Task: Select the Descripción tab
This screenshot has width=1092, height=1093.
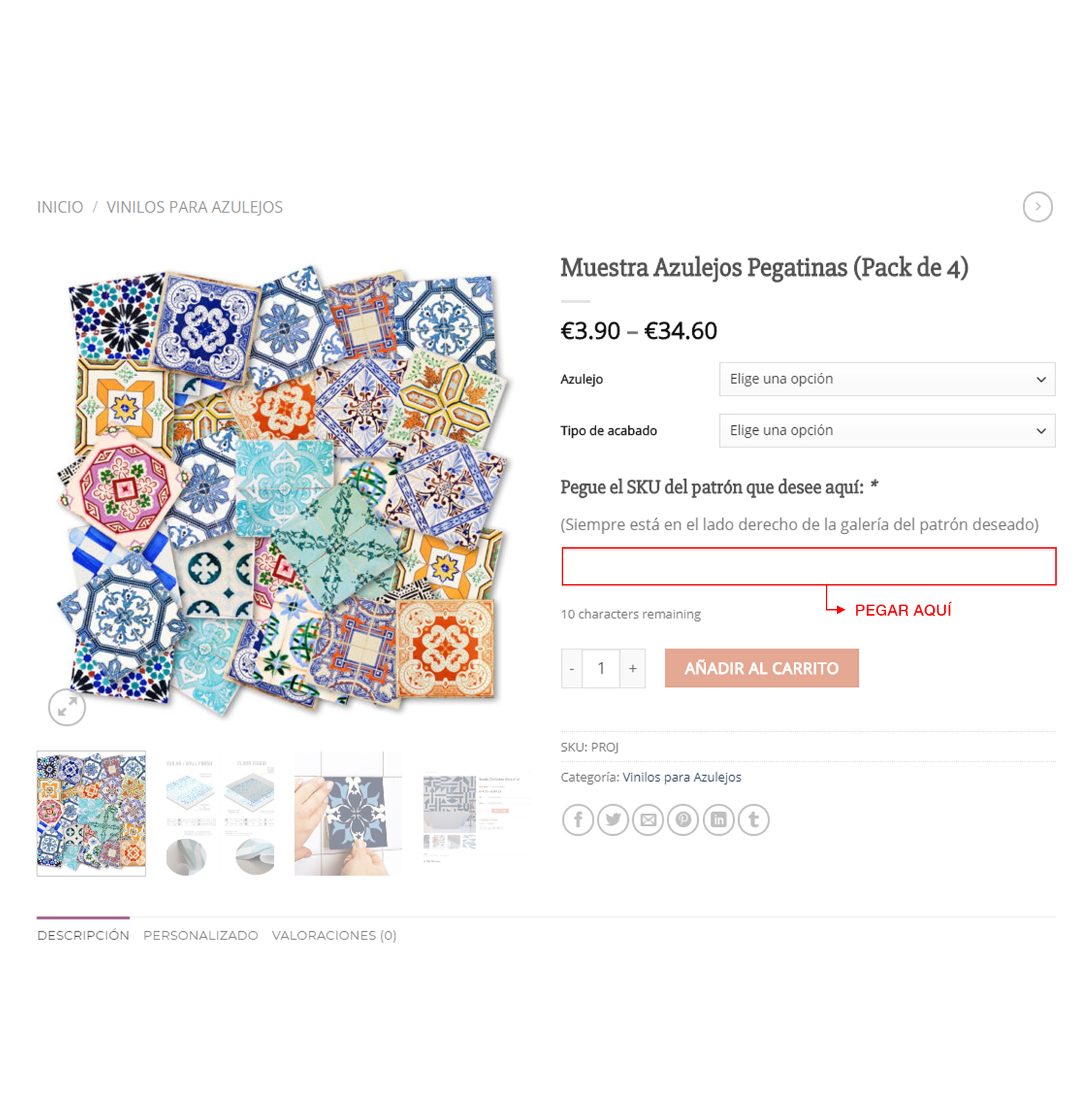Action: 83,935
